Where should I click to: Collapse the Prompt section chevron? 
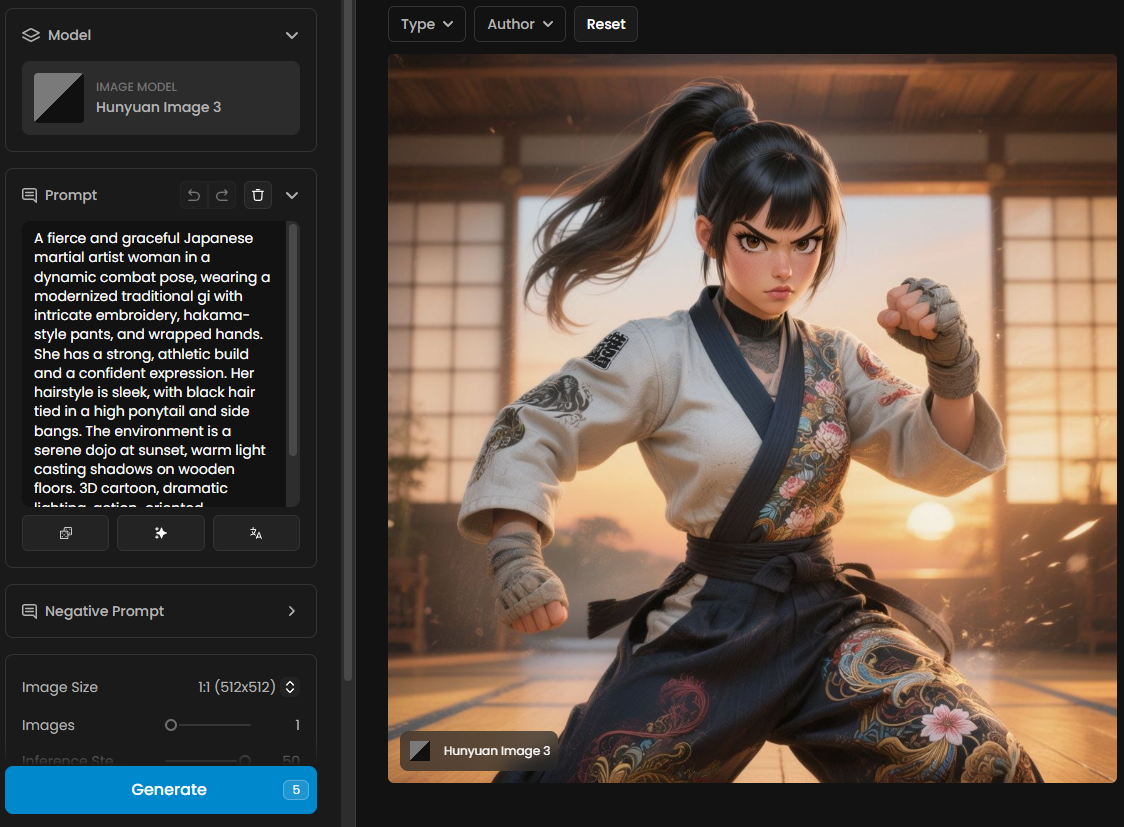292,195
